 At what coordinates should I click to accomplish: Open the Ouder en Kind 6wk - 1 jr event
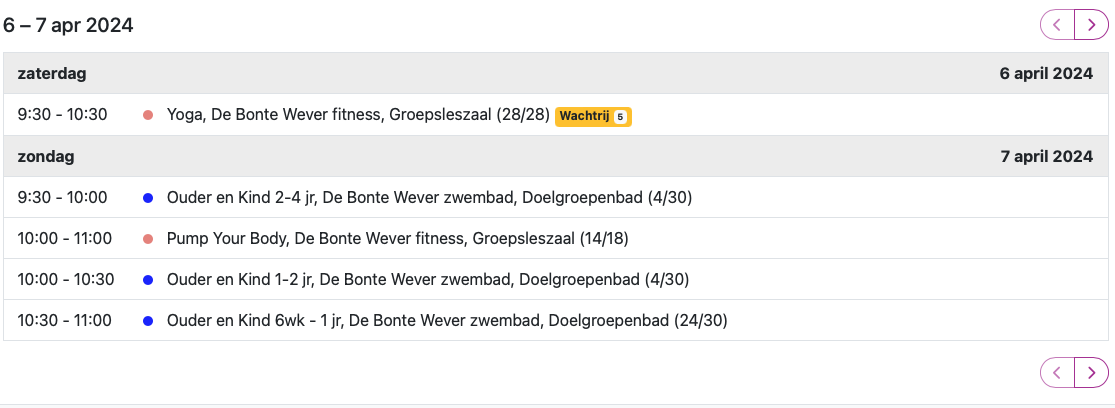click(446, 321)
